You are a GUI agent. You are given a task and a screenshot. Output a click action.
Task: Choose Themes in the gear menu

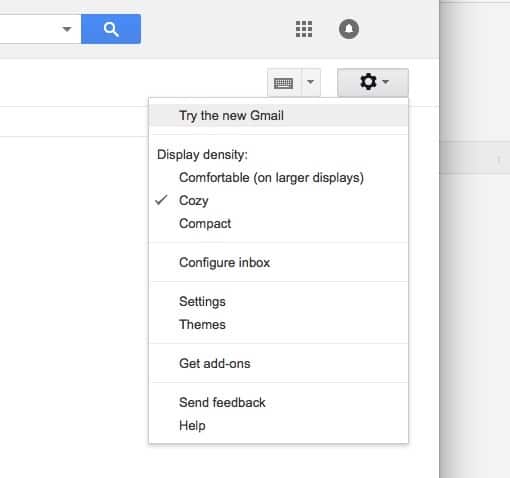[x=279, y=325]
